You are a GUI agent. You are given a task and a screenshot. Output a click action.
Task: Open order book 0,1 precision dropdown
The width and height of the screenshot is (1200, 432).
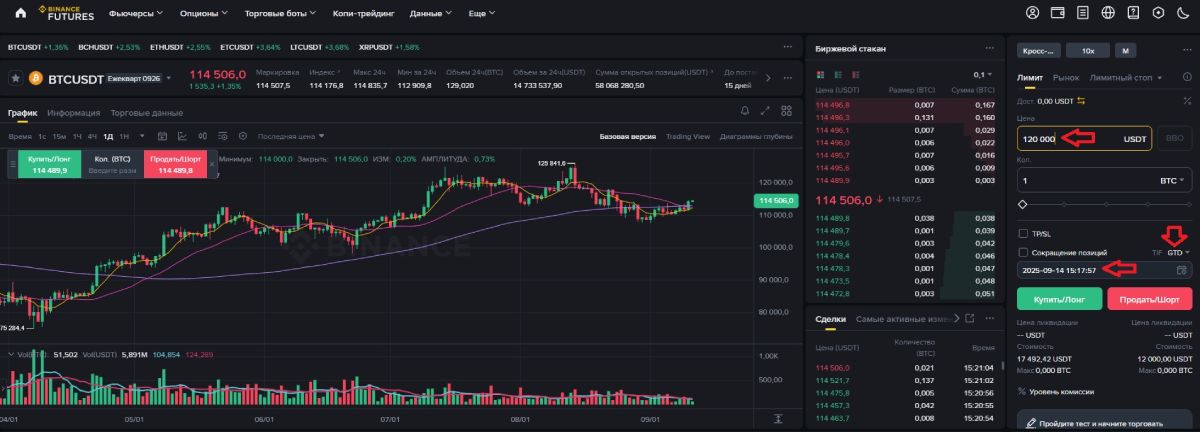point(981,75)
